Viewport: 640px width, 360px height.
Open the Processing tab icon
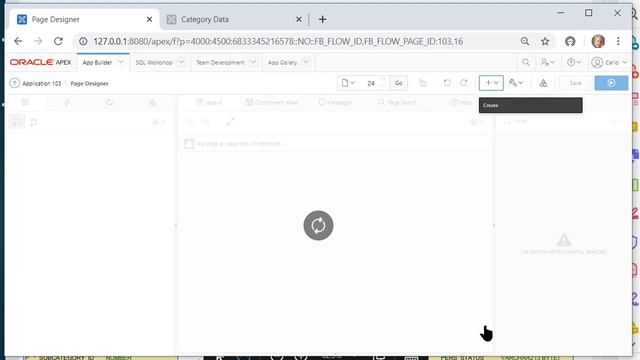click(110, 102)
